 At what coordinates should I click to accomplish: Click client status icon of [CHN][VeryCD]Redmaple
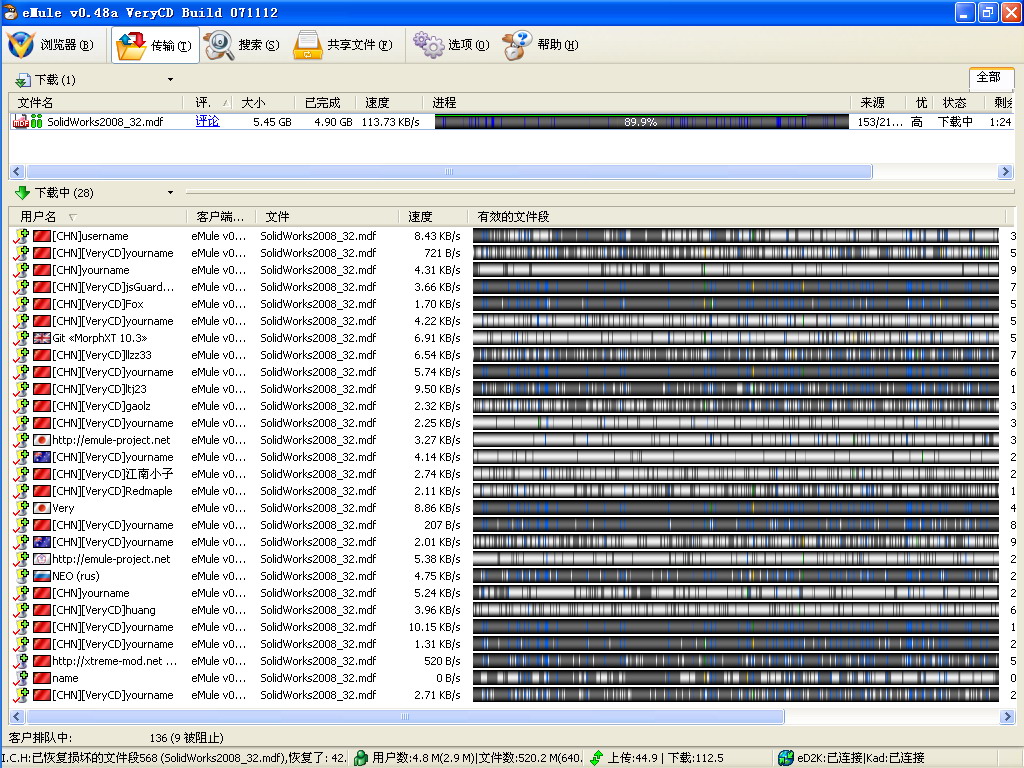click(22, 490)
